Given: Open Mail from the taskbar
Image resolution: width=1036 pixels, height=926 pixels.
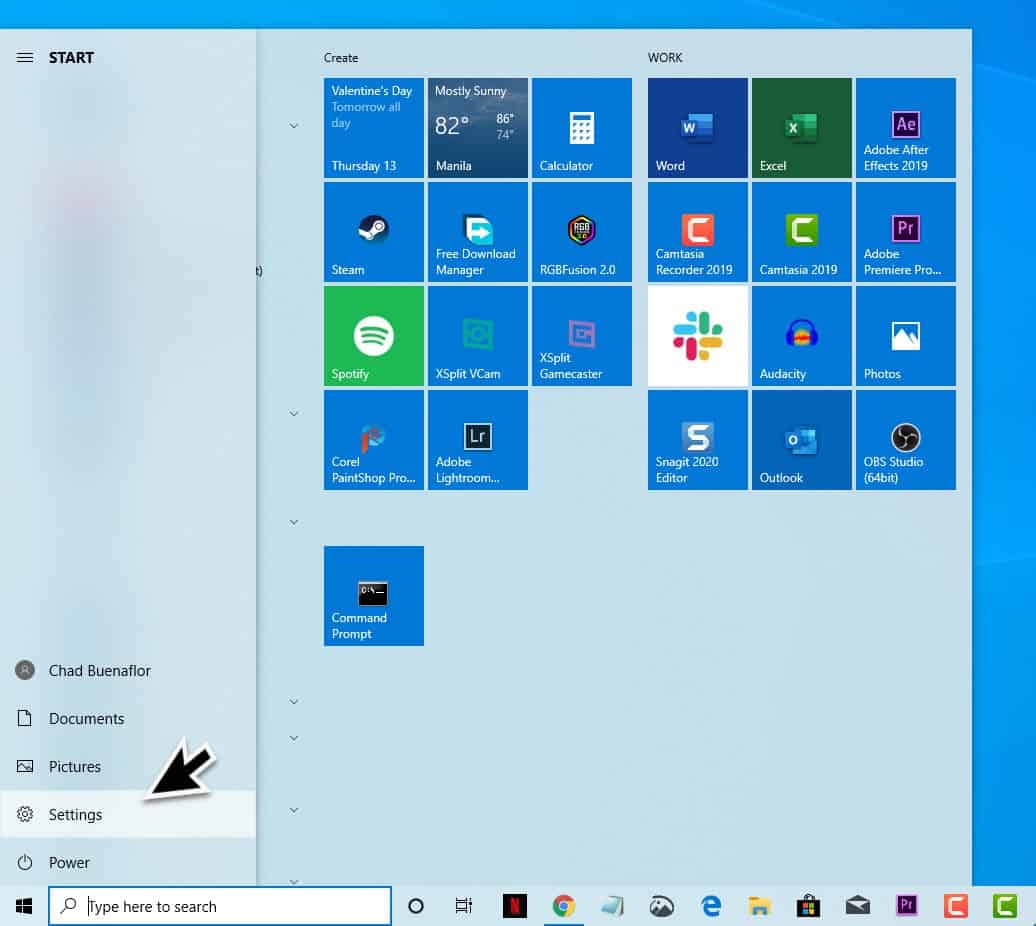Looking at the screenshot, I should (858, 906).
